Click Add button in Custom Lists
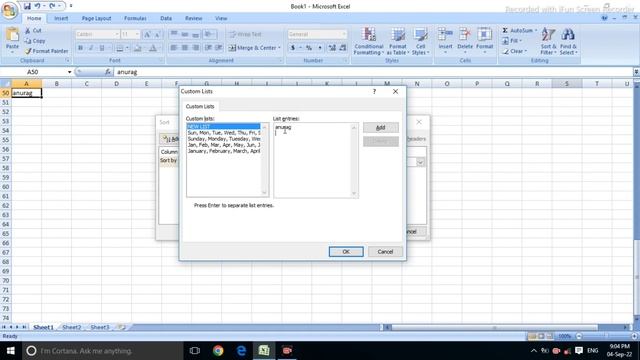 [380, 128]
